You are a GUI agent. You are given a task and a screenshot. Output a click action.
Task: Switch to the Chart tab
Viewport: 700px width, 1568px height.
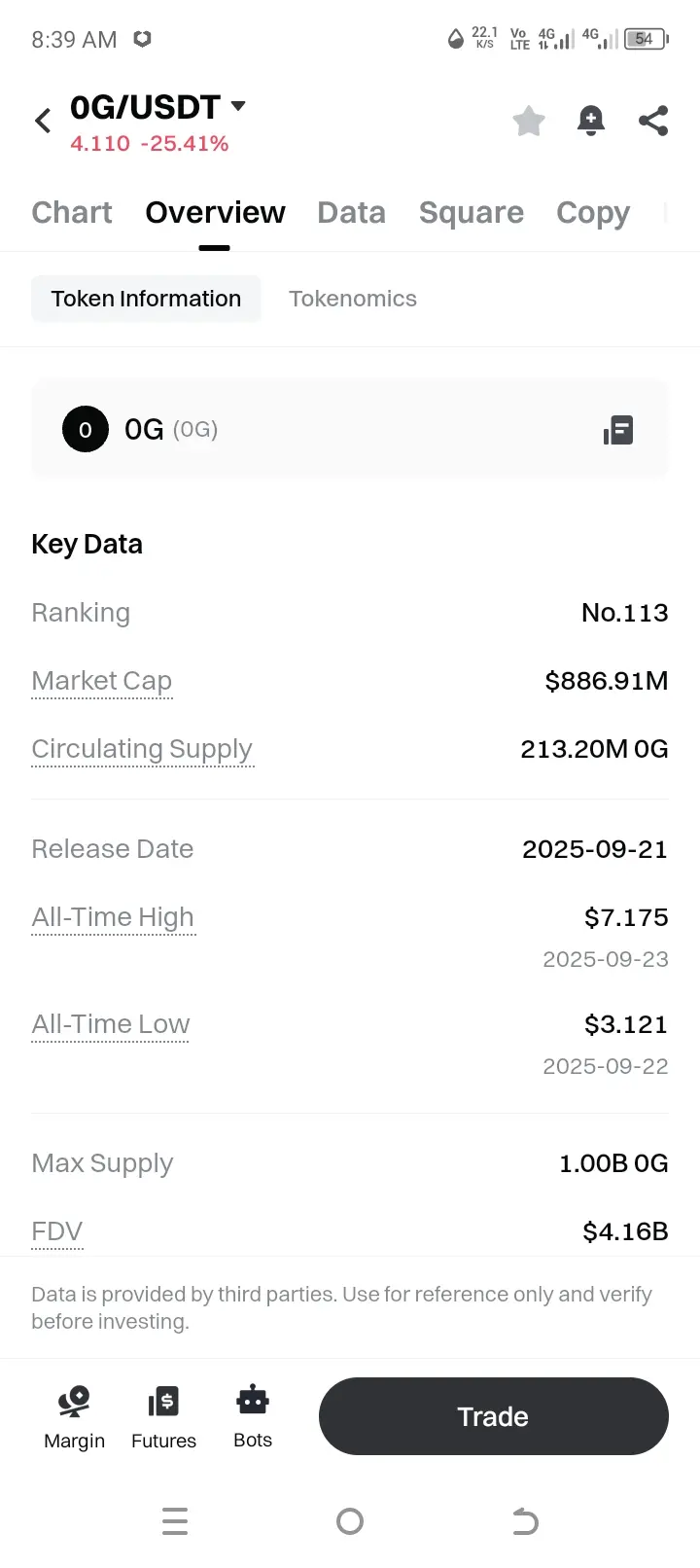pyautogui.click(x=72, y=212)
